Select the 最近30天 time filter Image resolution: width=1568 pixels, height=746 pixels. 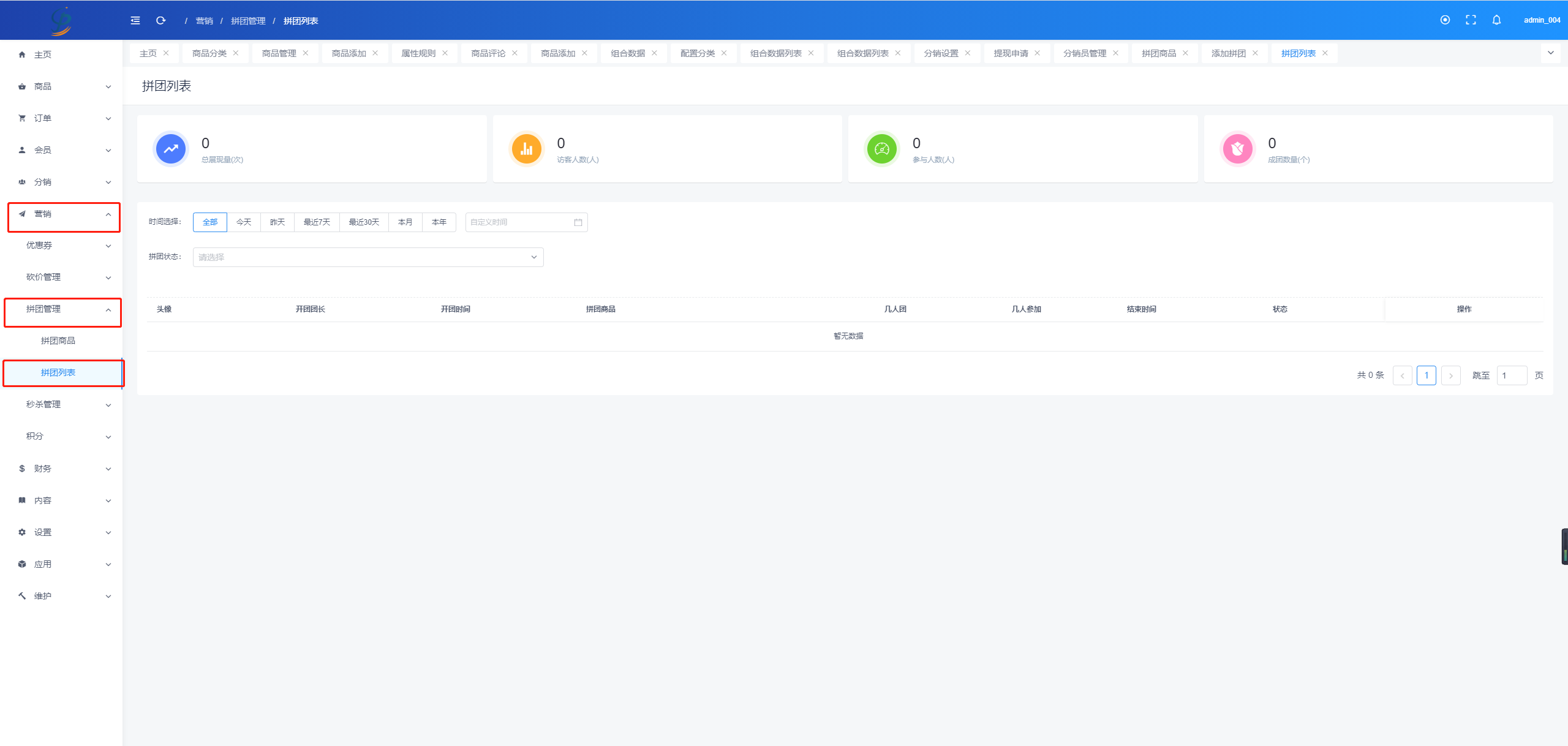(x=364, y=222)
